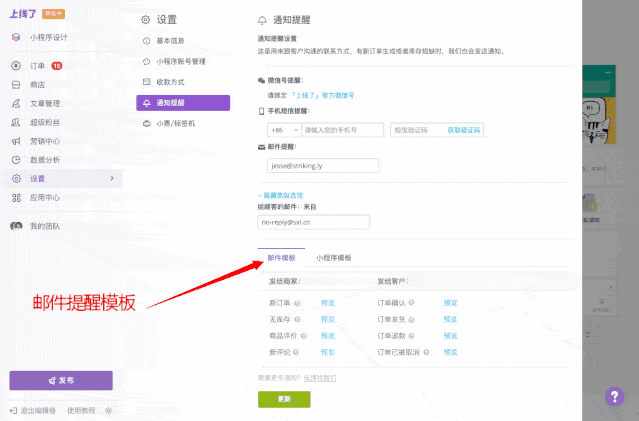Click 预览 for 订单发货
639x421 pixels.
(450, 320)
